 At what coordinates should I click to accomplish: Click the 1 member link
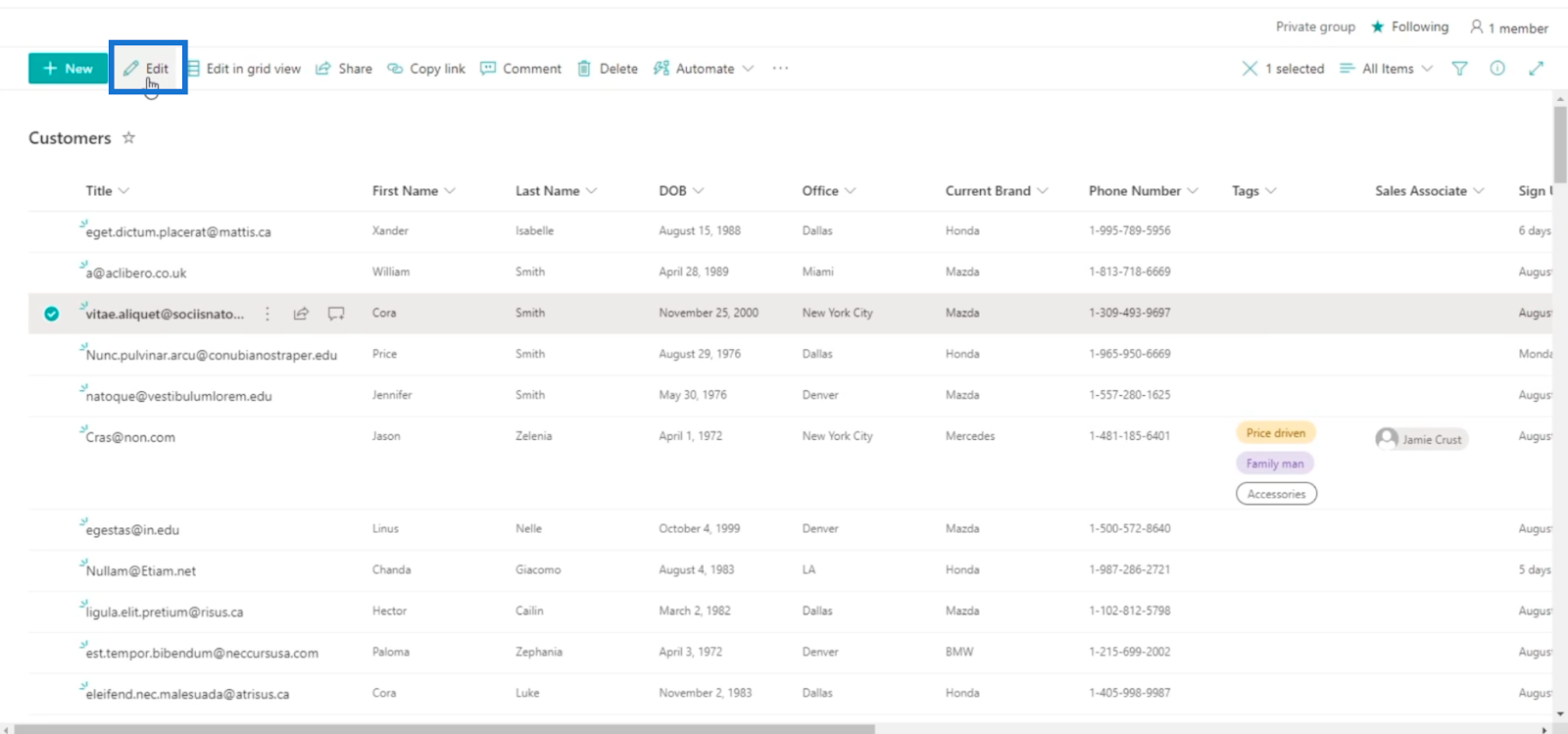click(1509, 27)
